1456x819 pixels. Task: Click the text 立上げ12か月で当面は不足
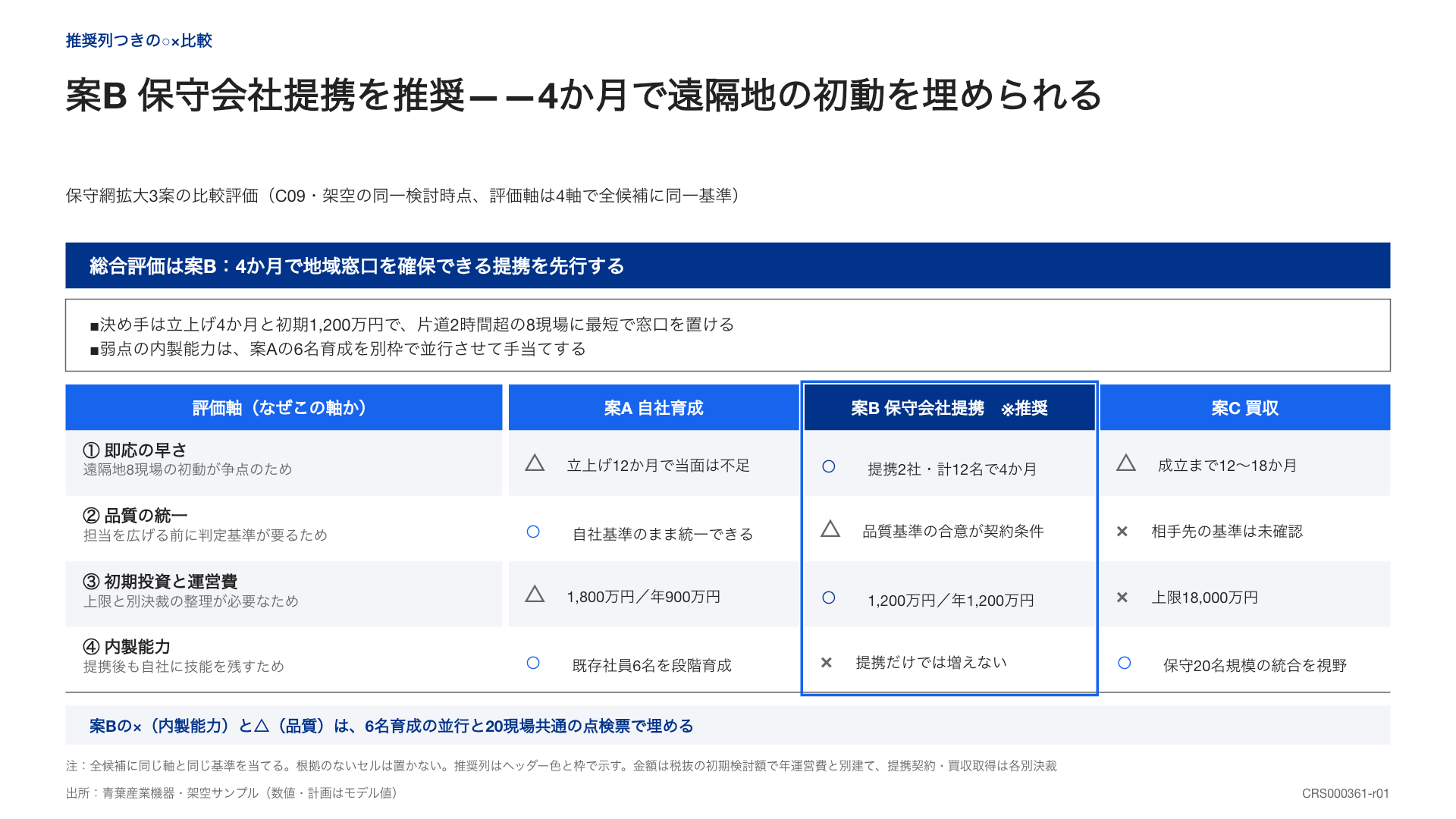pos(658,466)
